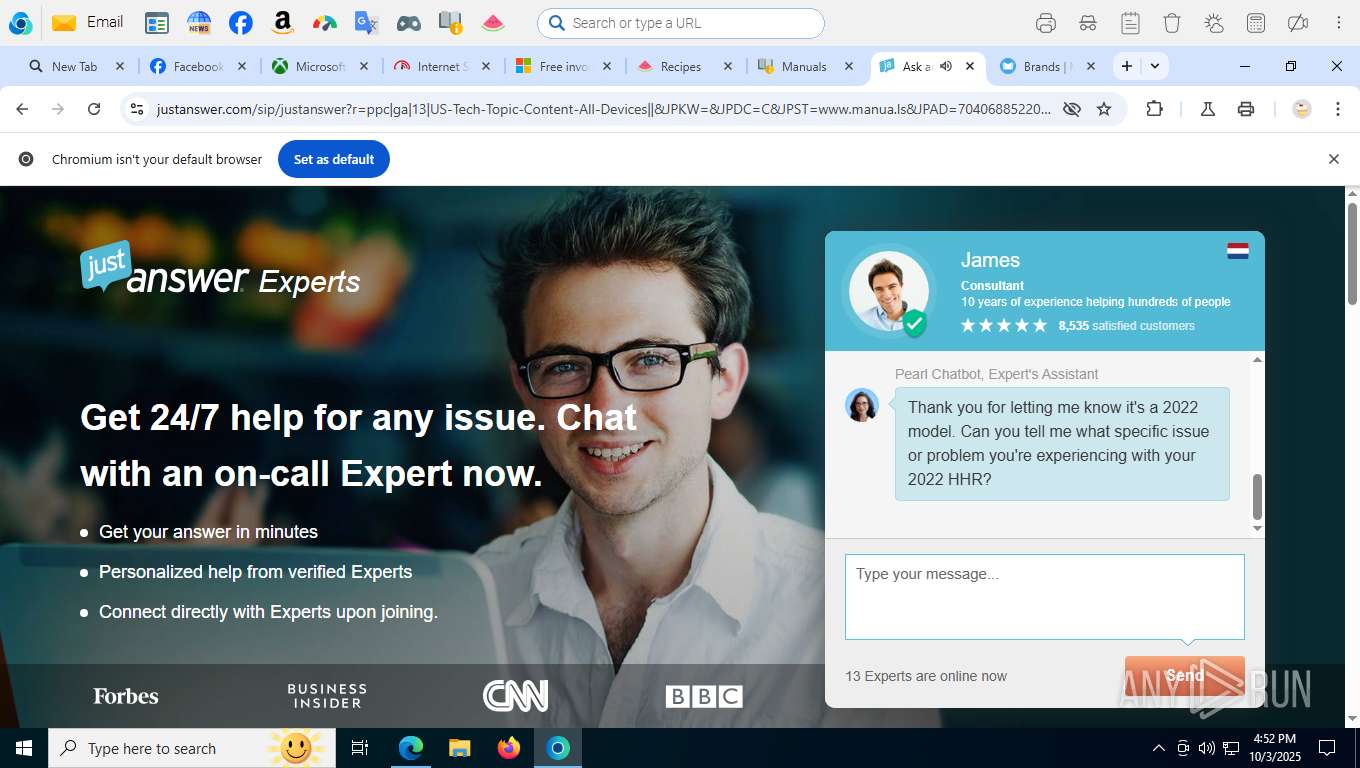Screen dimensions: 1360x768
Task: Open the Email shortcut in top toolbar
Action: [x=87, y=22]
